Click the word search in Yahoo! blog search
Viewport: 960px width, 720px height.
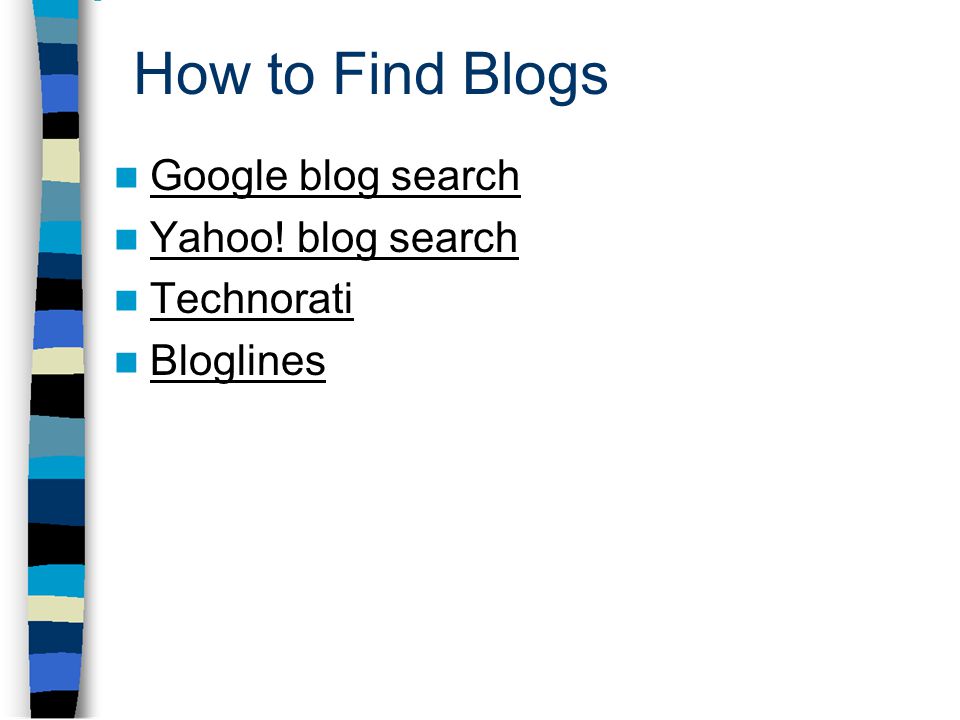pyautogui.click(x=454, y=238)
